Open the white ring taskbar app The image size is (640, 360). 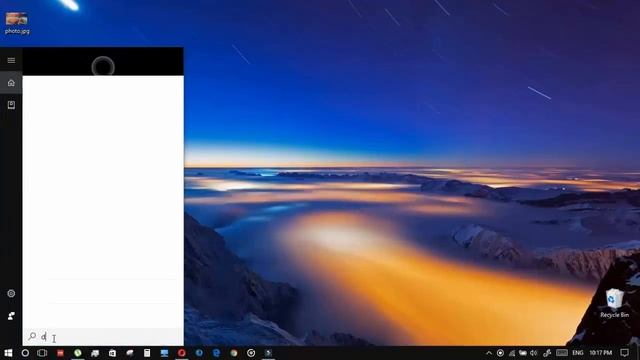pos(251,353)
